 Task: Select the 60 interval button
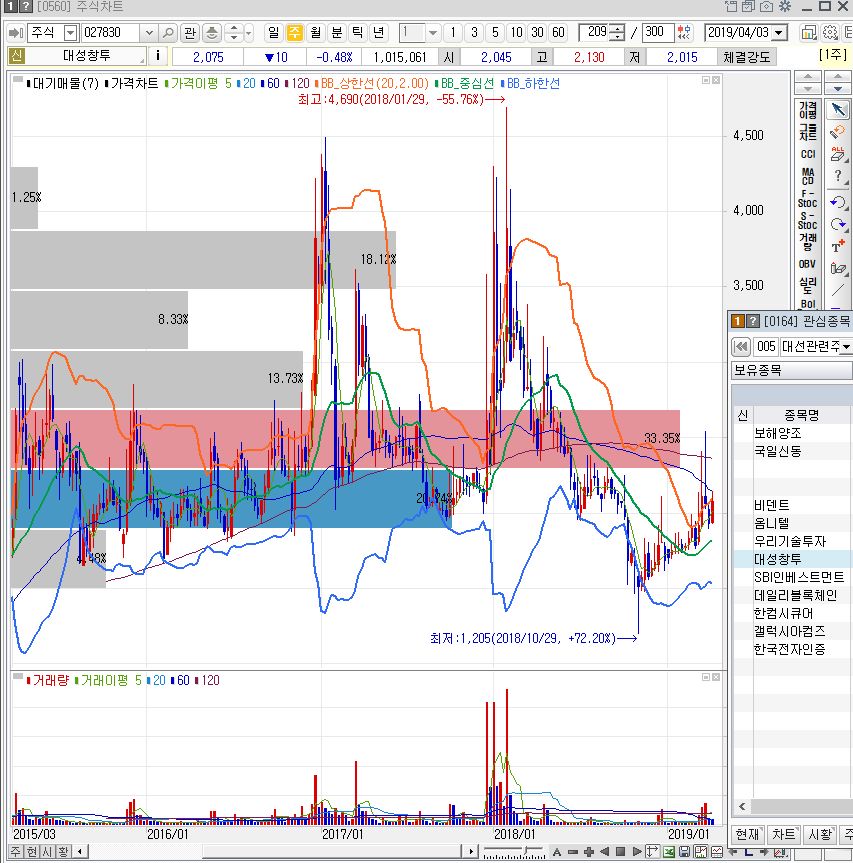point(559,32)
